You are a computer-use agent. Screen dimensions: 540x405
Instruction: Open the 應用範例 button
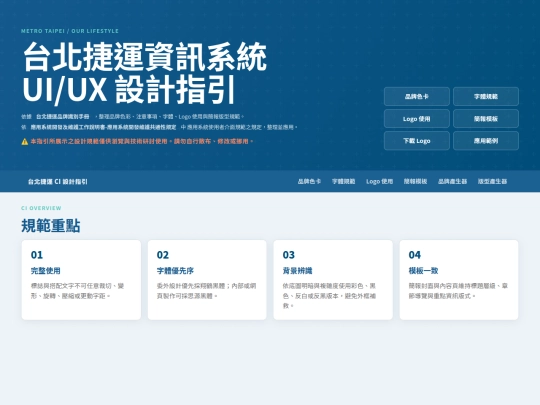tap(486, 141)
